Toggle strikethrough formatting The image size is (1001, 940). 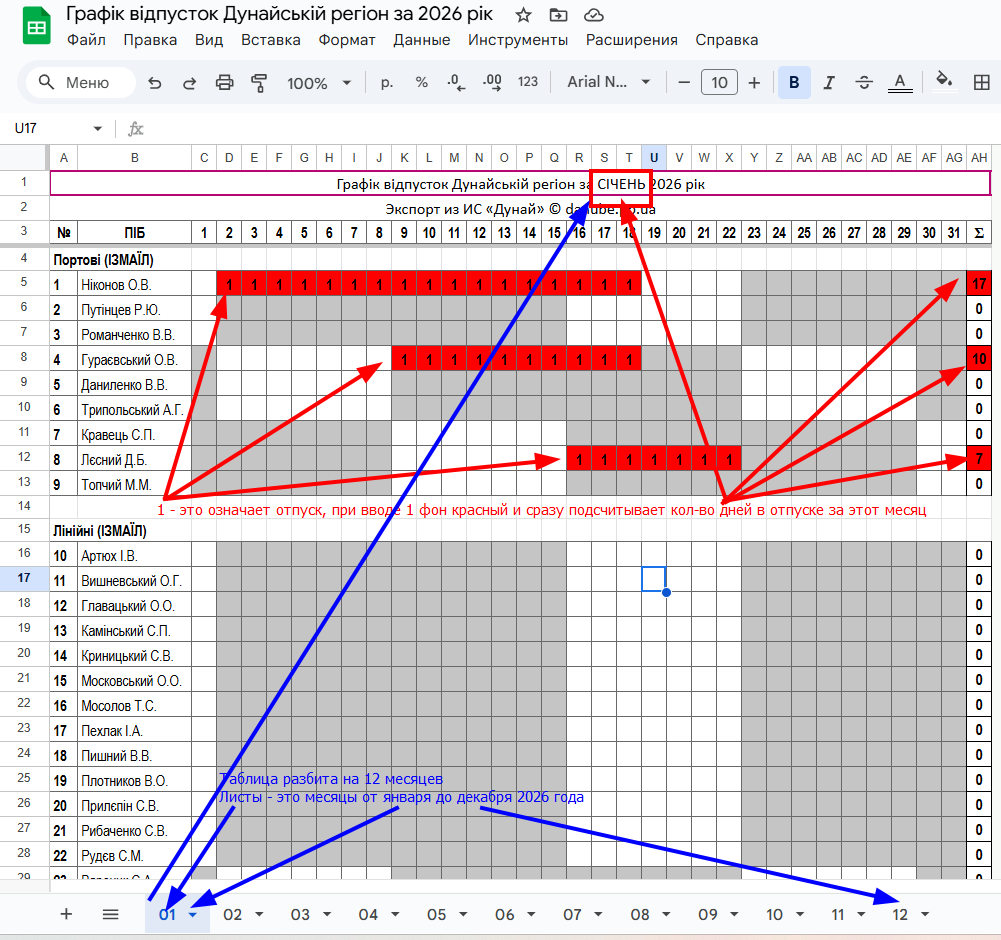(x=864, y=83)
